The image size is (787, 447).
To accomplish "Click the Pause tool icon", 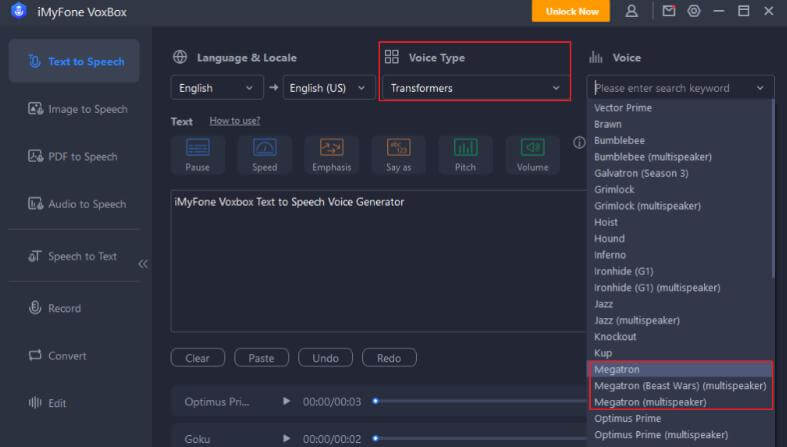I will [x=198, y=155].
